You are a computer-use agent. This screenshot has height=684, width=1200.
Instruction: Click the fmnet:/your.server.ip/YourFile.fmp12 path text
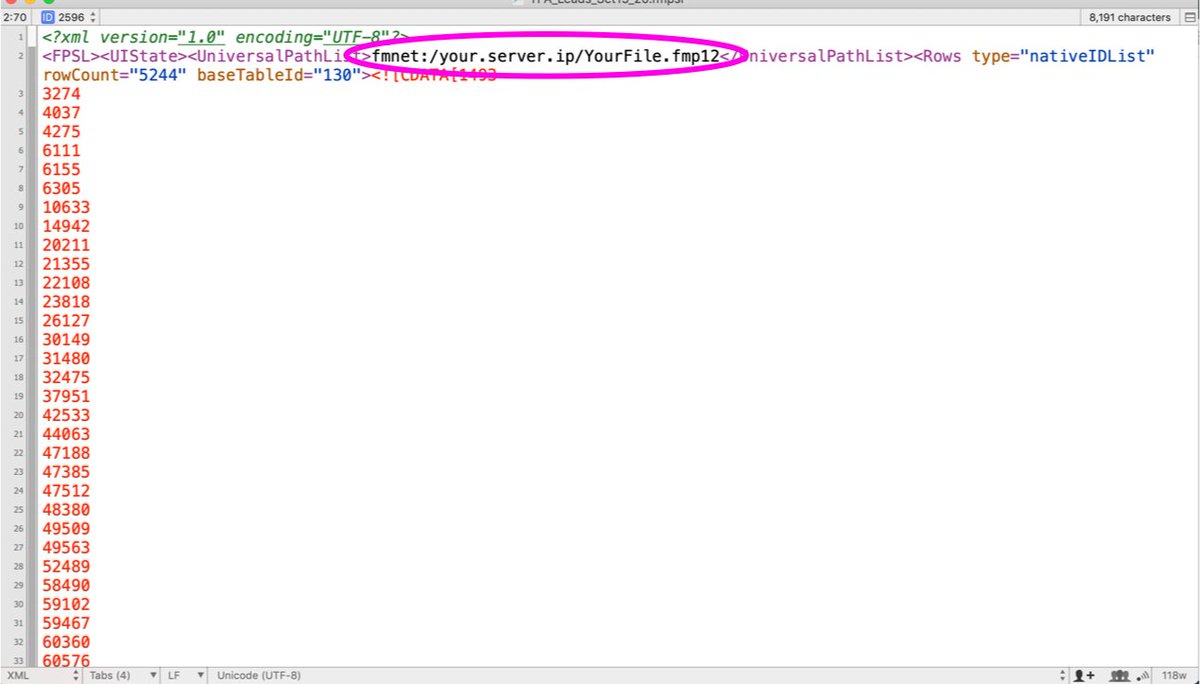(546, 56)
